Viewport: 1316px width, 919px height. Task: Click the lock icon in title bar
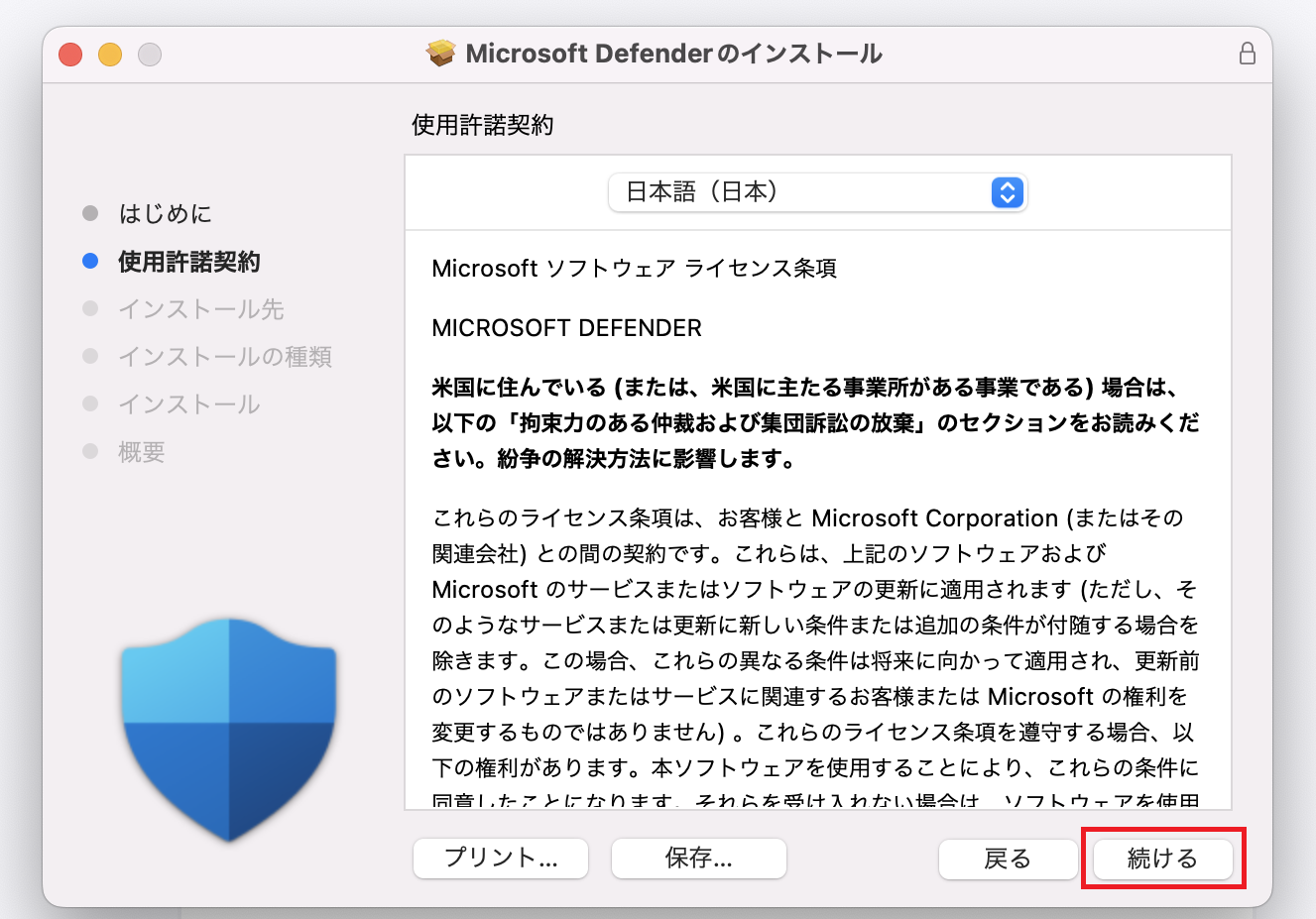click(x=1248, y=54)
